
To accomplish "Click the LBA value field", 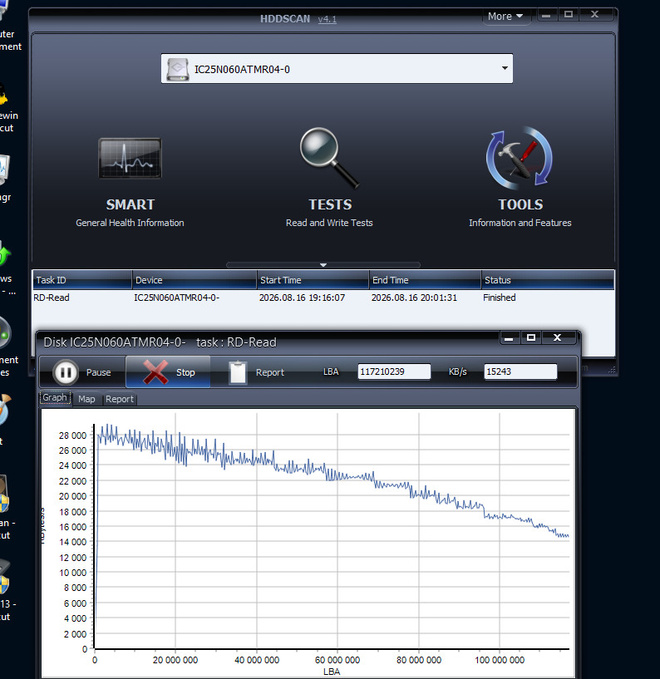I will pyautogui.click(x=394, y=372).
